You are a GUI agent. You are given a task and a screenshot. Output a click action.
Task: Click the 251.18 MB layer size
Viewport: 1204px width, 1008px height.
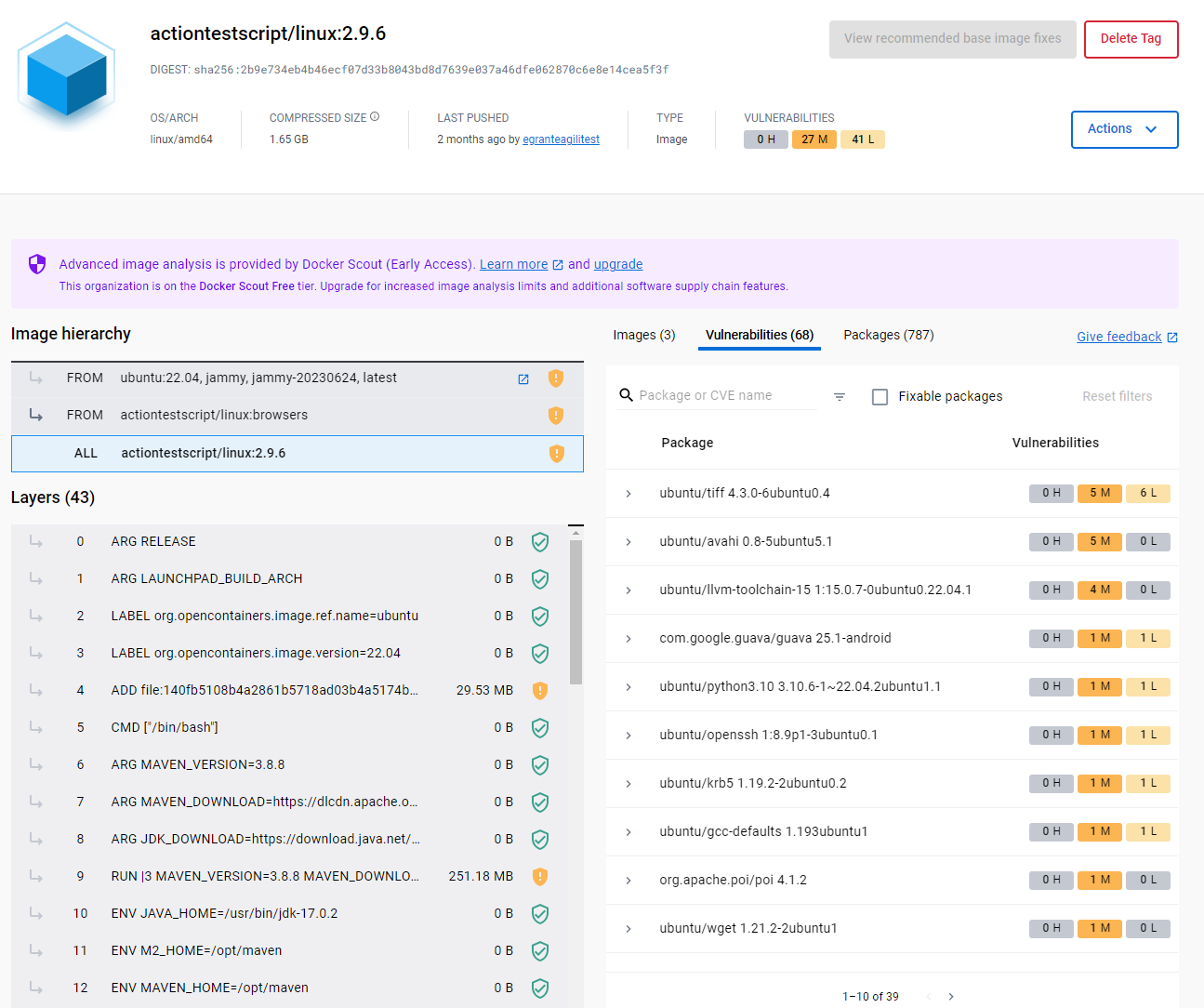point(481,877)
